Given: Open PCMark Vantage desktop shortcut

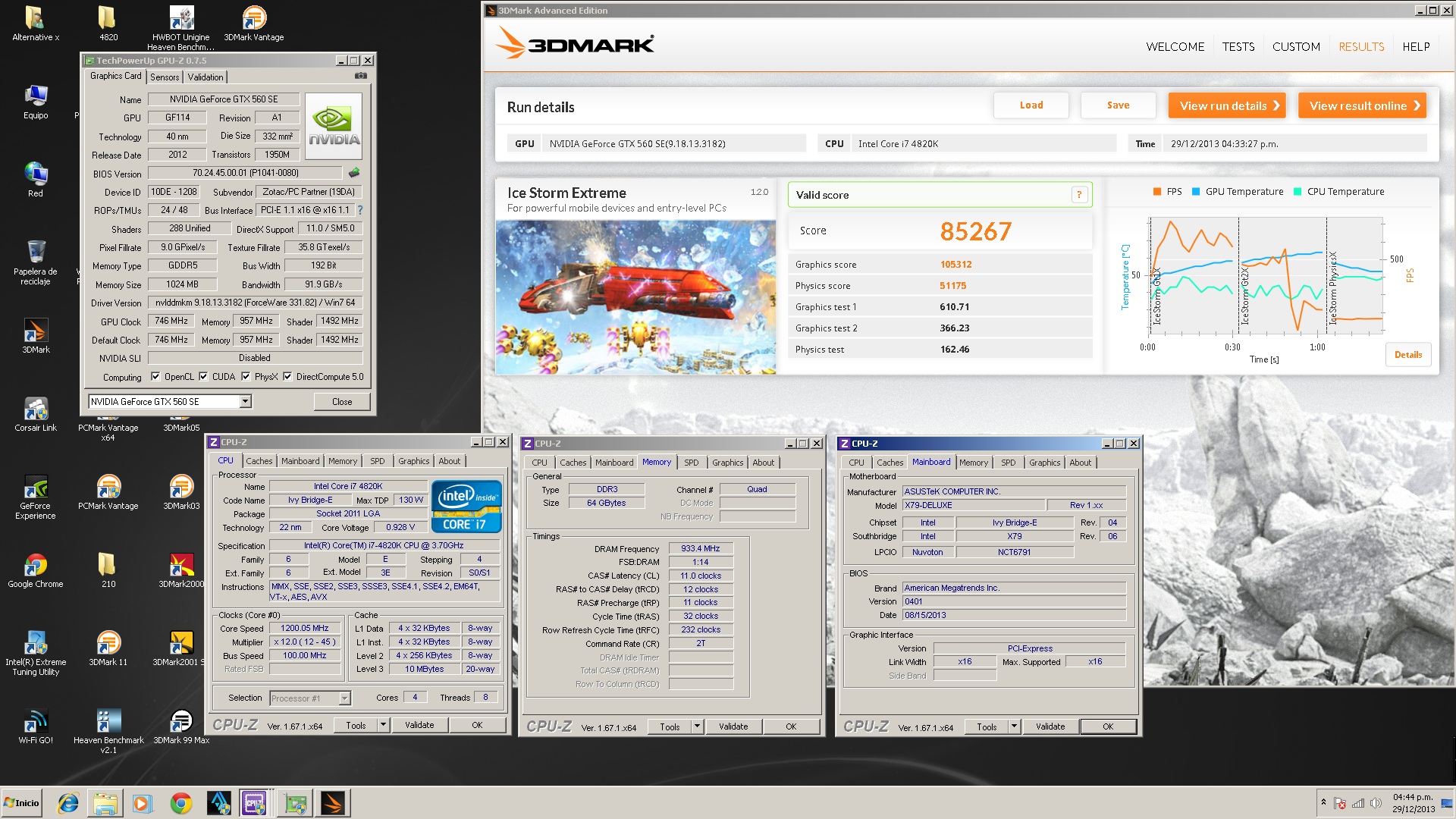Looking at the screenshot, I should tap(108, 492).
